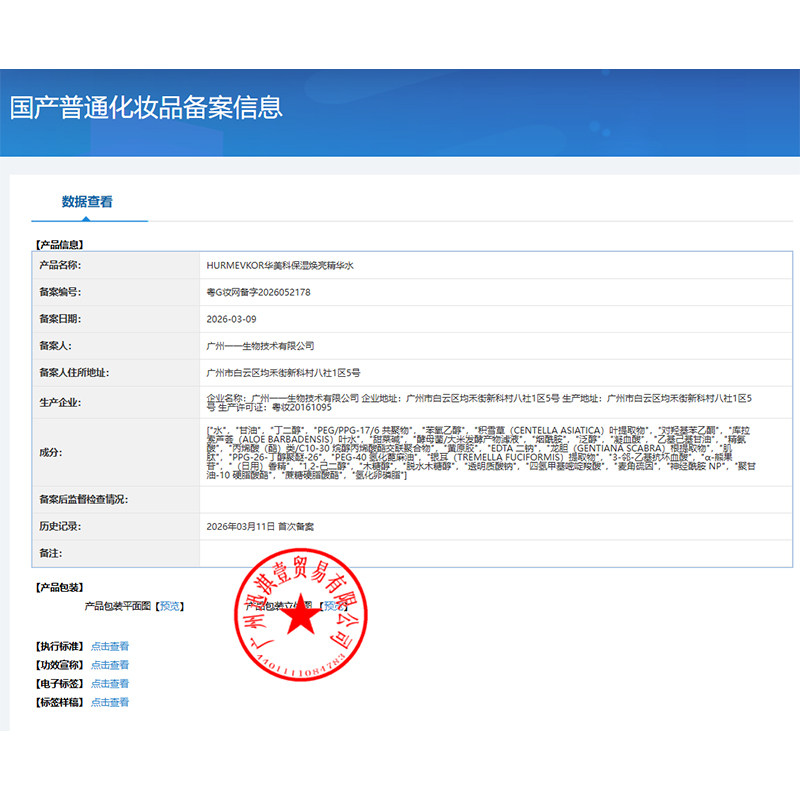Image resolution: width=800 pixels, height=800 pixels.
Task: Open 点击查看 link beside 功效宣称
Action: pyautogui.click(x=110, y=665)
